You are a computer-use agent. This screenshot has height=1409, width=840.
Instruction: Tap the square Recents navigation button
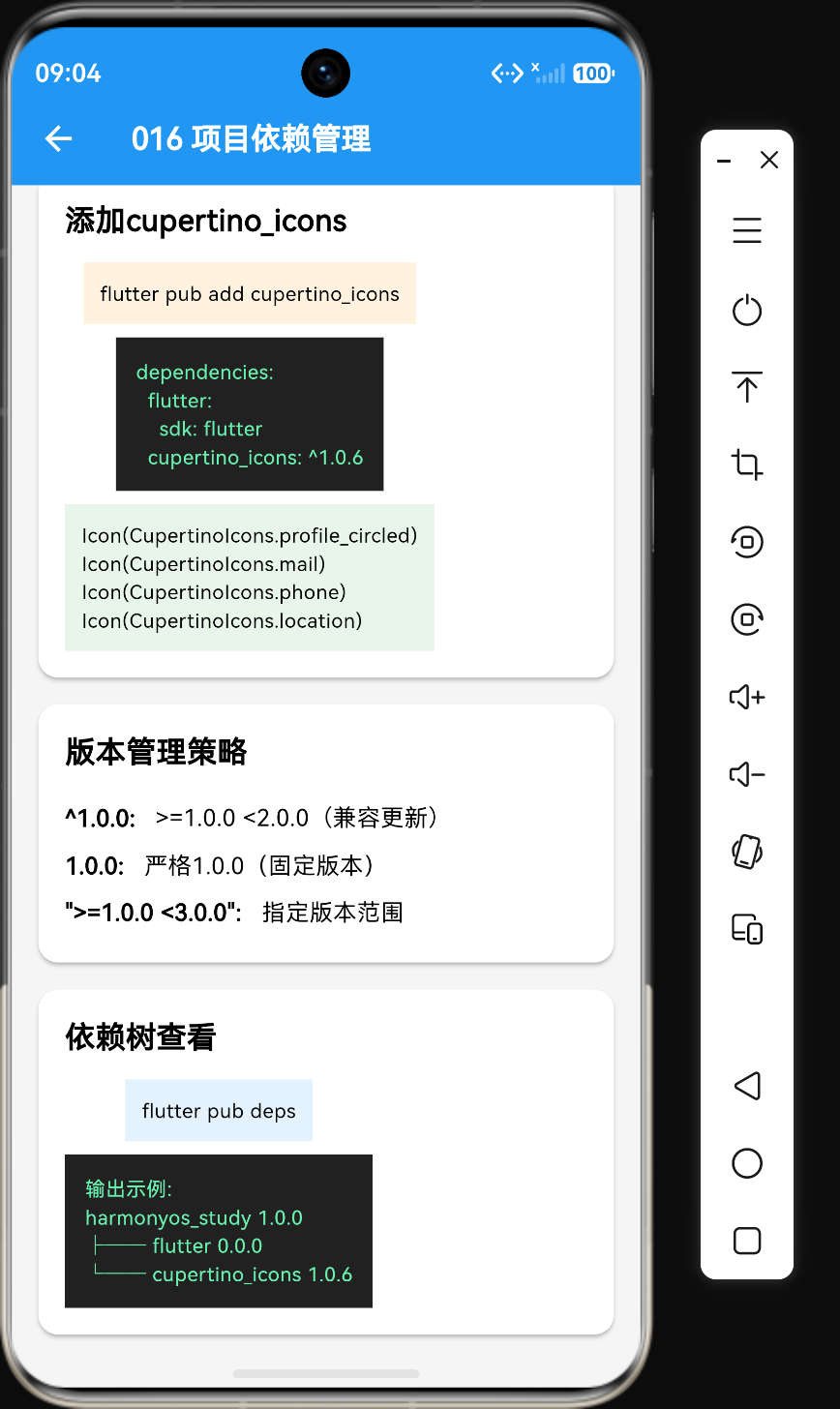click(747, 1241)
